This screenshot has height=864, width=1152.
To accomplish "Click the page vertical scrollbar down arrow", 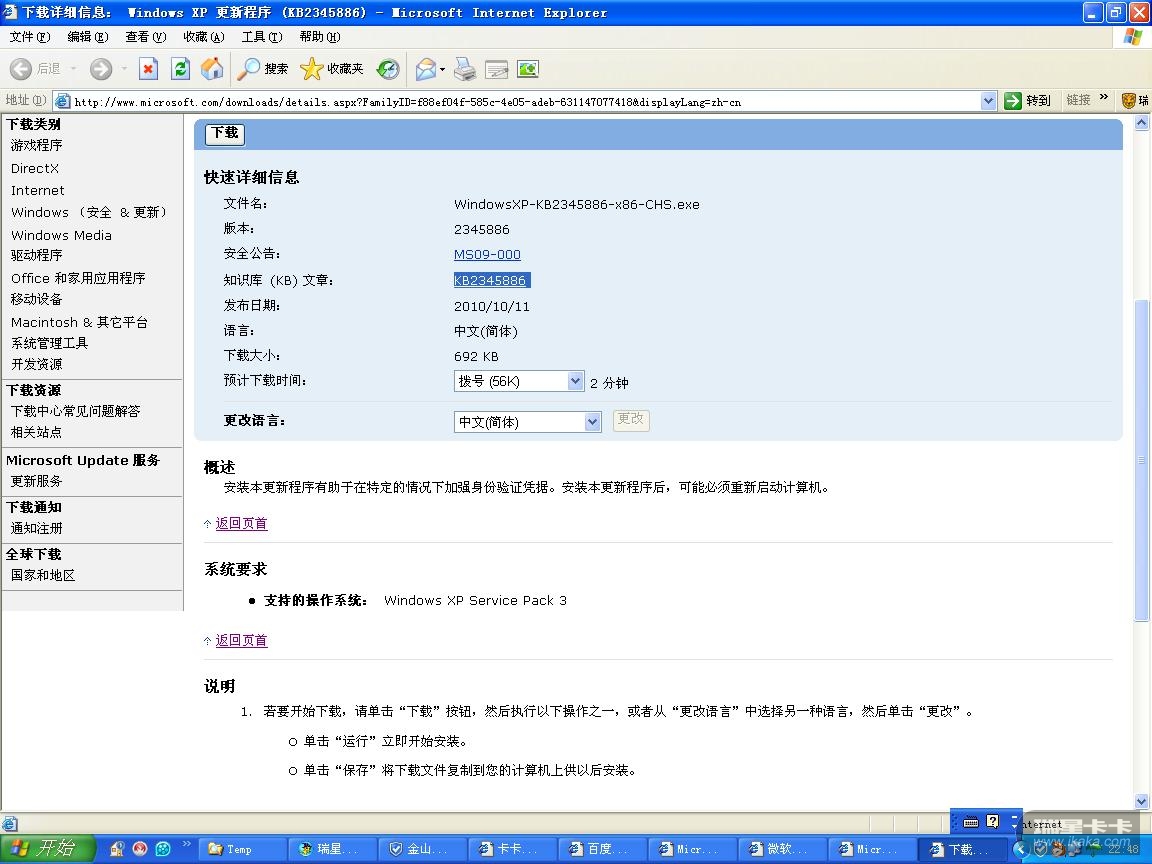I will click(1142, 801).
